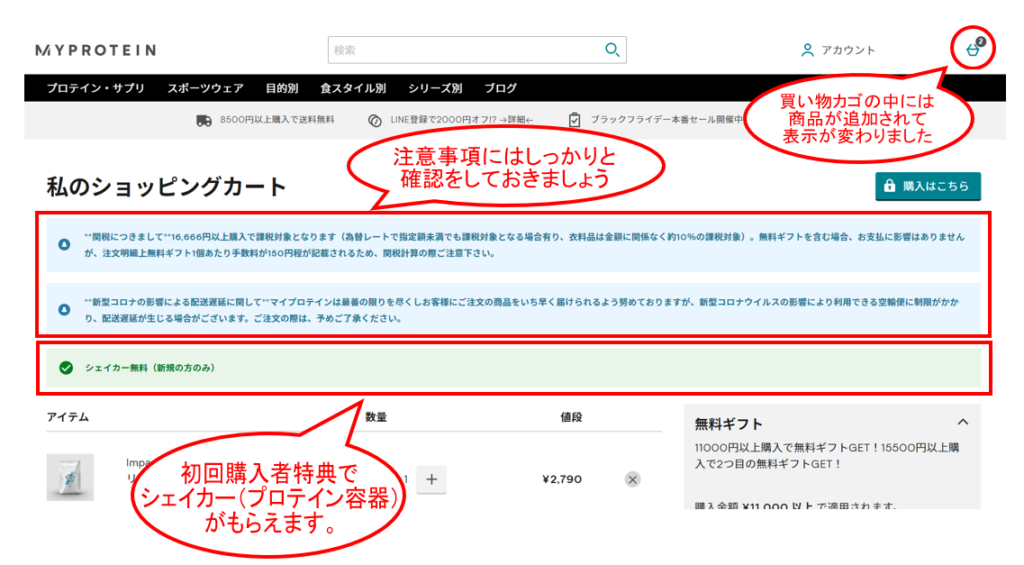Click 11000円以上購入で無料ギフトGET text
The image size is (1024, 565).
827,456
